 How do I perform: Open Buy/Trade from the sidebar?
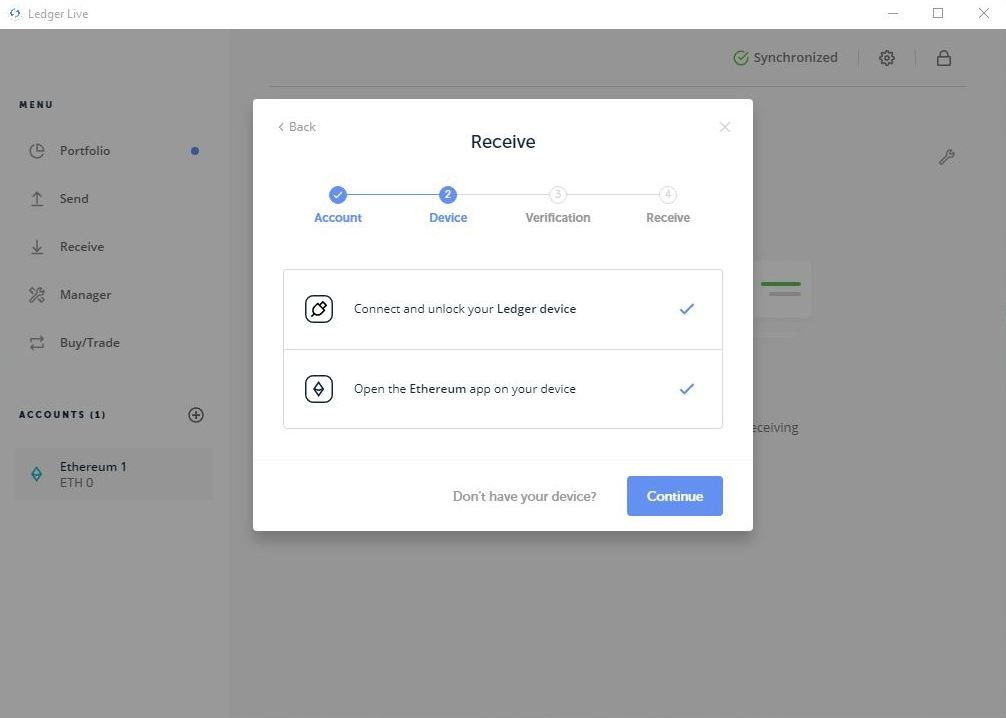89,343
